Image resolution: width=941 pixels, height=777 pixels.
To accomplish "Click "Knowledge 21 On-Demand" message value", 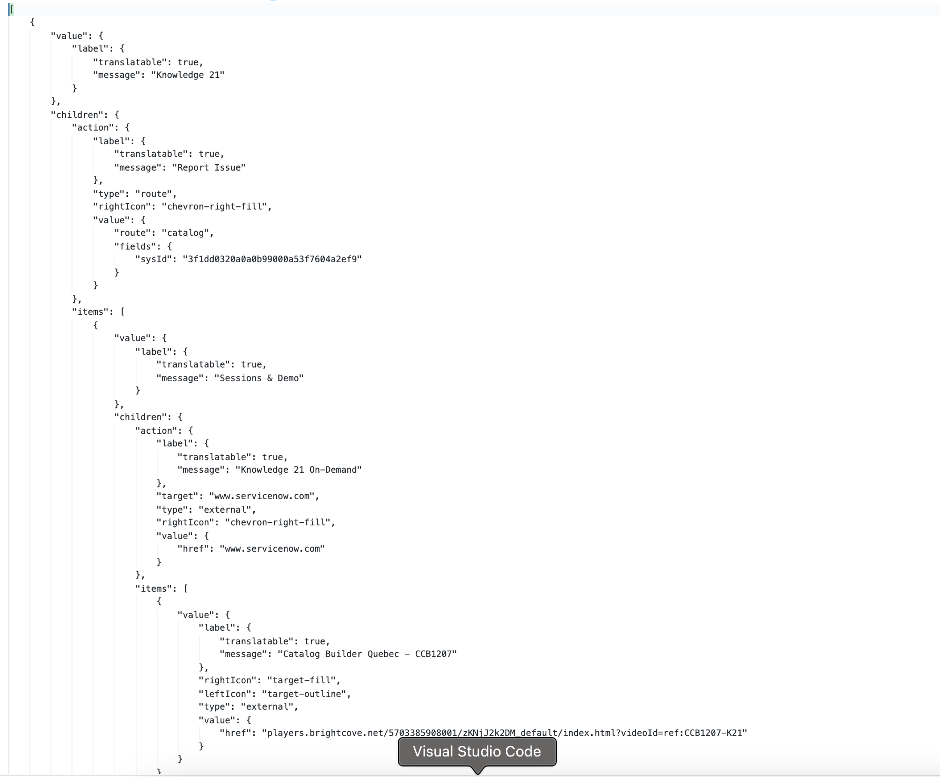I will point(298,470).
